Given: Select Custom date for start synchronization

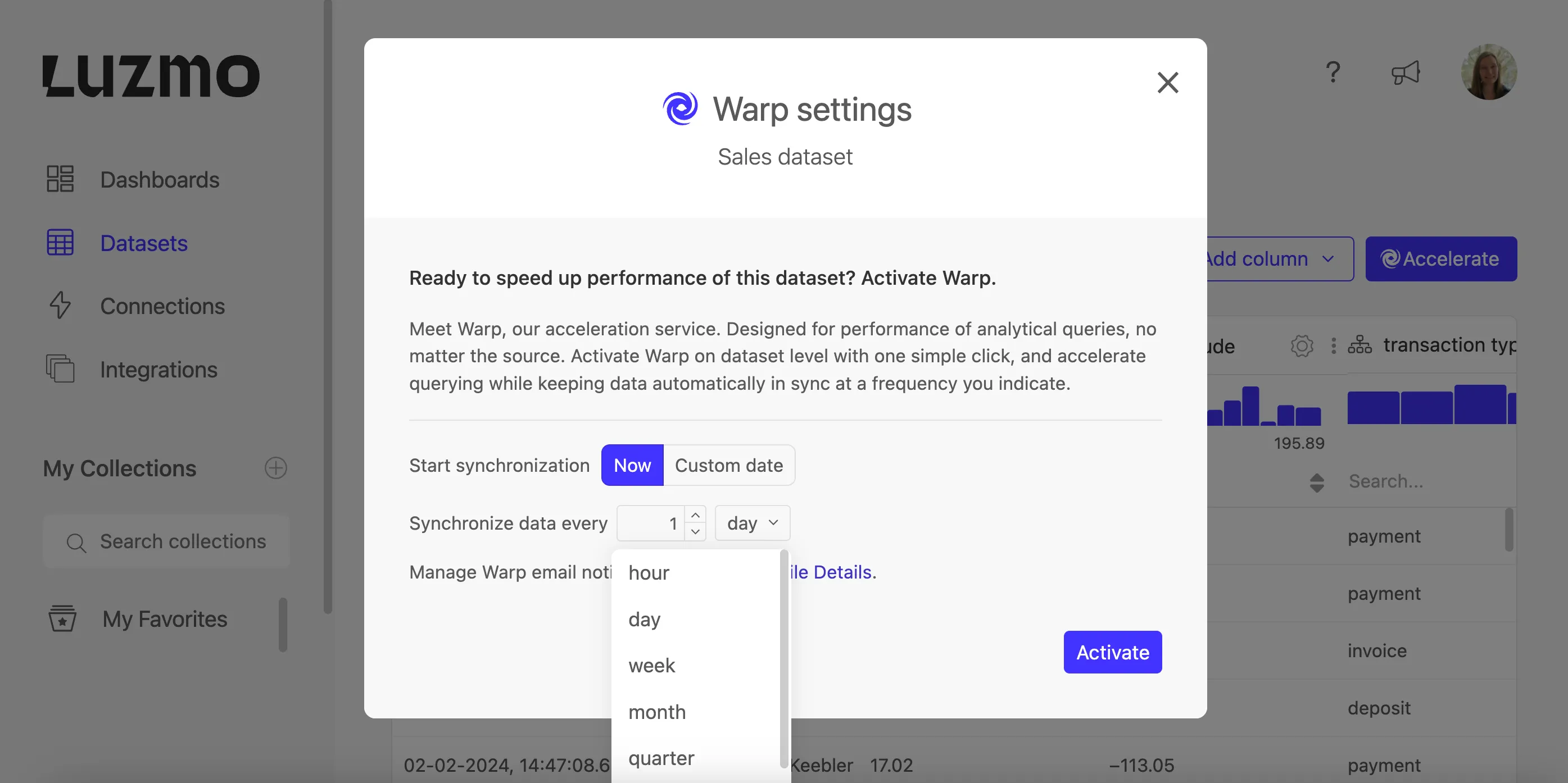Looking at the screenshot, I should click(728, 465).
